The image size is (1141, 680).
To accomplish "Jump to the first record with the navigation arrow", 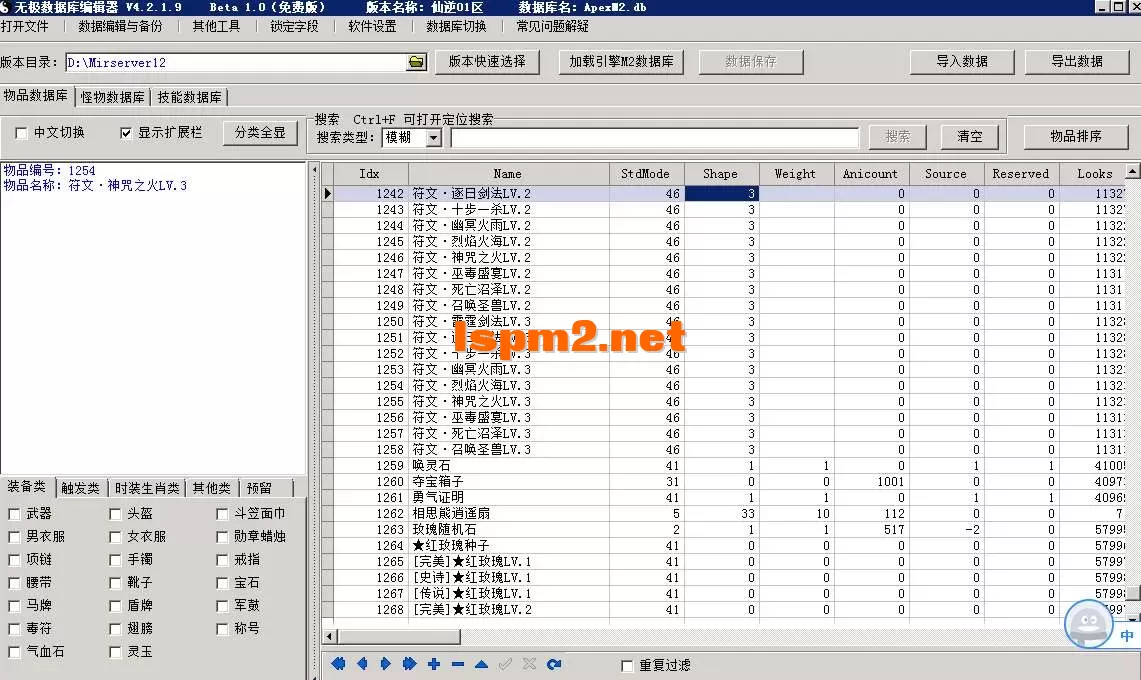I will [338, 663].
